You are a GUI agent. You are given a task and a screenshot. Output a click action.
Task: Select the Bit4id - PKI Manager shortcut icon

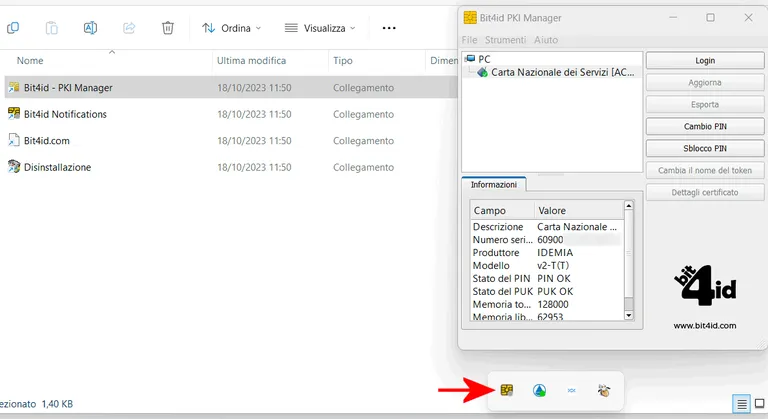click(14, 87)
